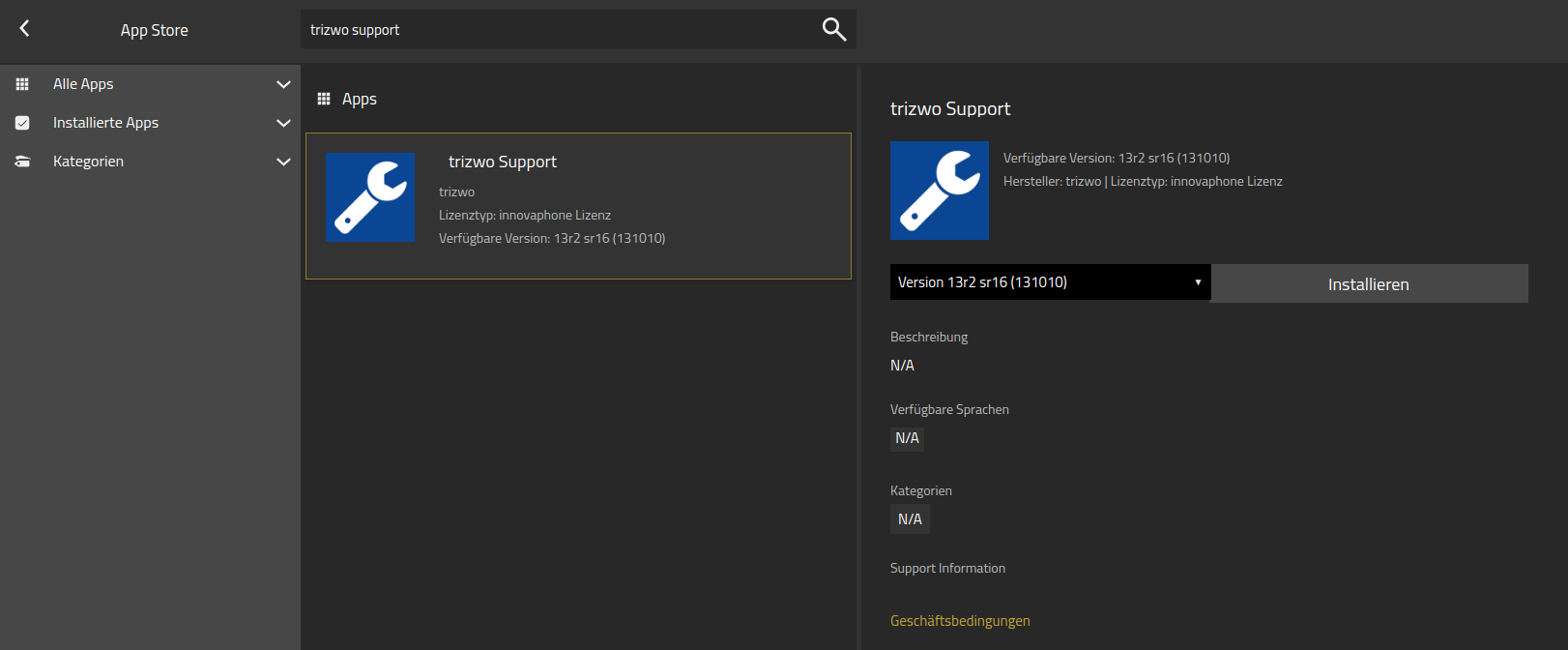
Task: Click the N/A tag under Verfügbare Sprachen
Action: click(907, 438)
